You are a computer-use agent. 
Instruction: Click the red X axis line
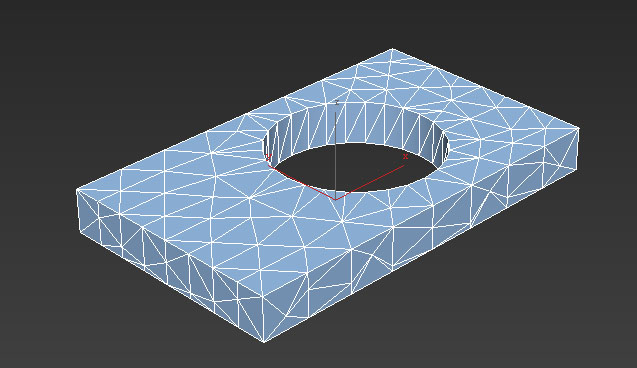click(x=370, y=182)
